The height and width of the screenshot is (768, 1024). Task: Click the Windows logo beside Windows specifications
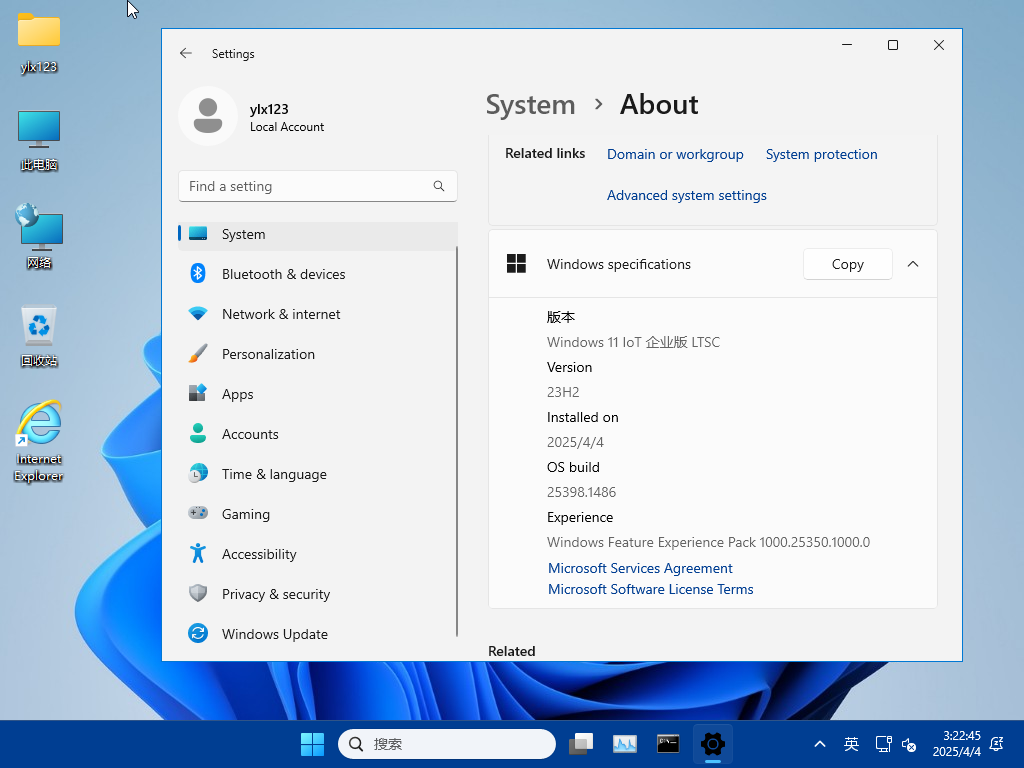516,264
